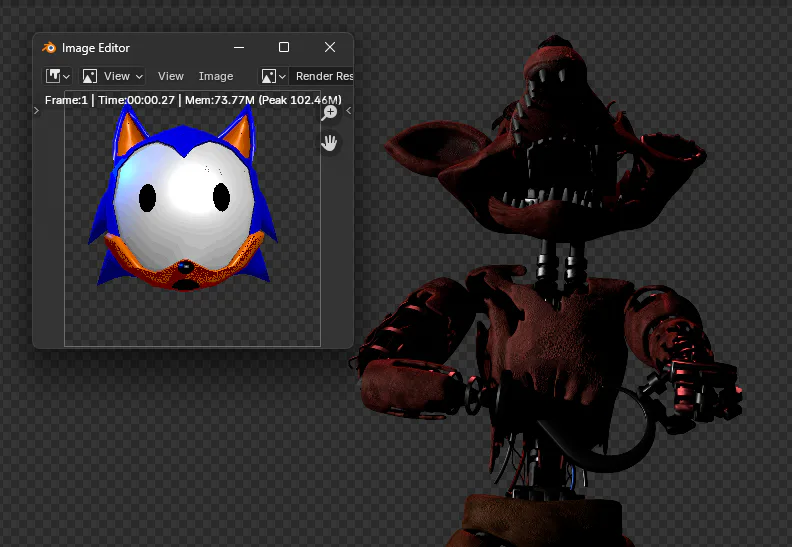Image resolution: width=792 pixels, height=547 pixels.
Task: Select the zoom magnifier tool
Action: (329, 113)
